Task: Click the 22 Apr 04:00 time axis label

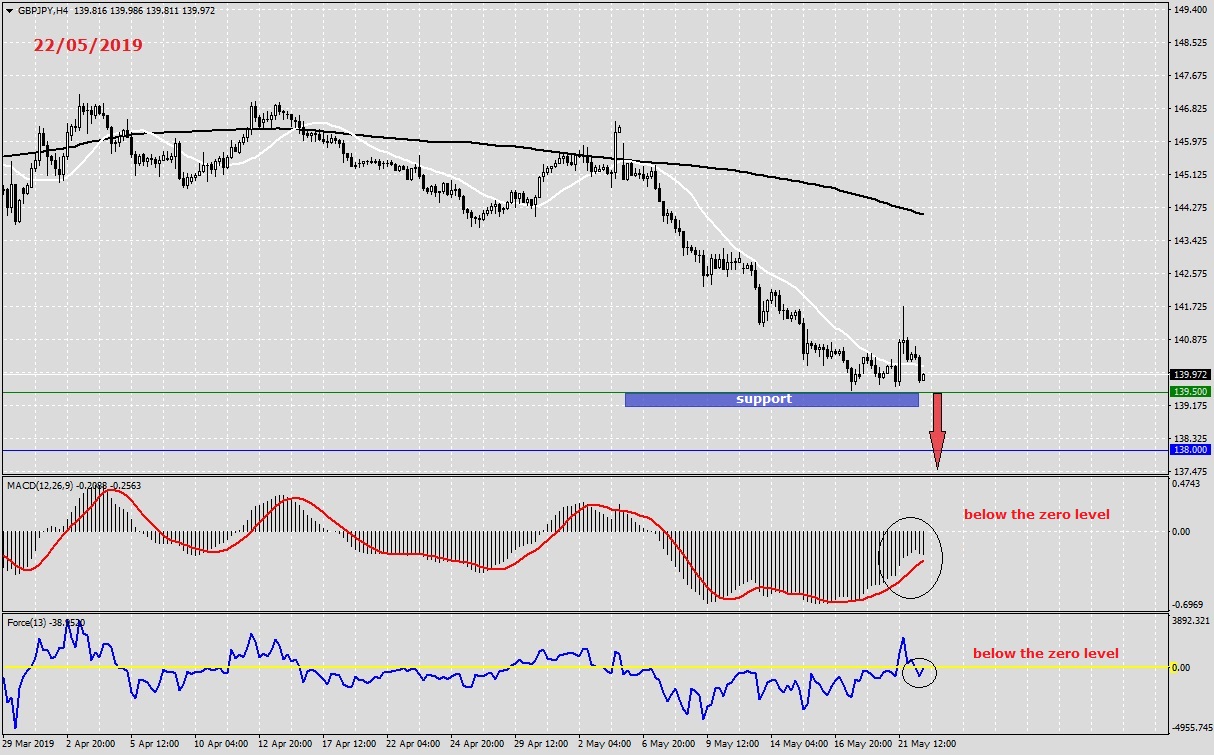Action: point(412,745)
